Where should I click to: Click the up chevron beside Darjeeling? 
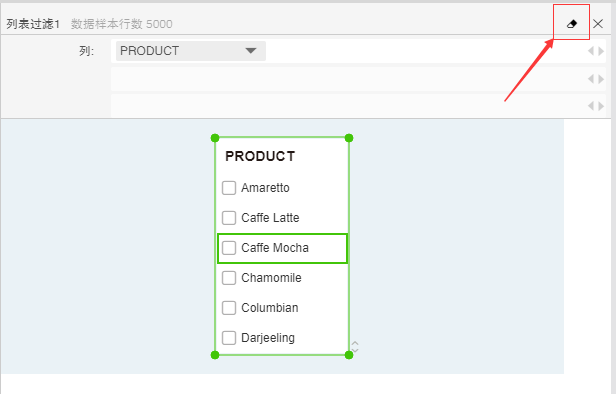[x=355, y=343]
